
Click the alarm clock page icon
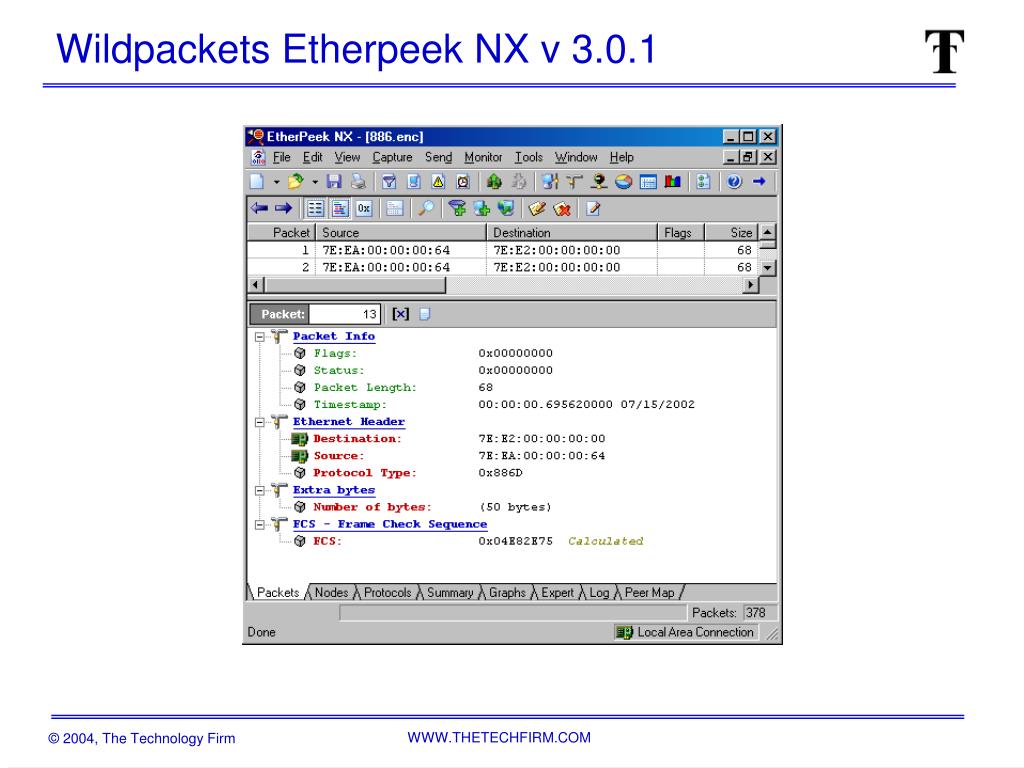tap(463, 182)
